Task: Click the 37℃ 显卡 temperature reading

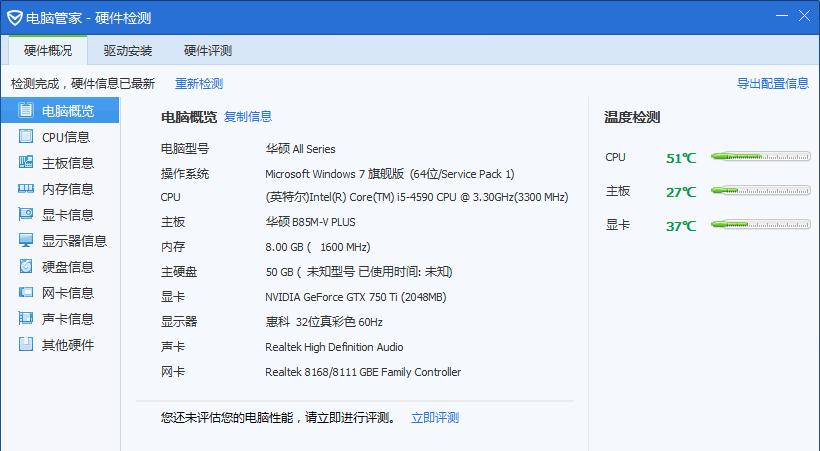Action: [681, 226]
